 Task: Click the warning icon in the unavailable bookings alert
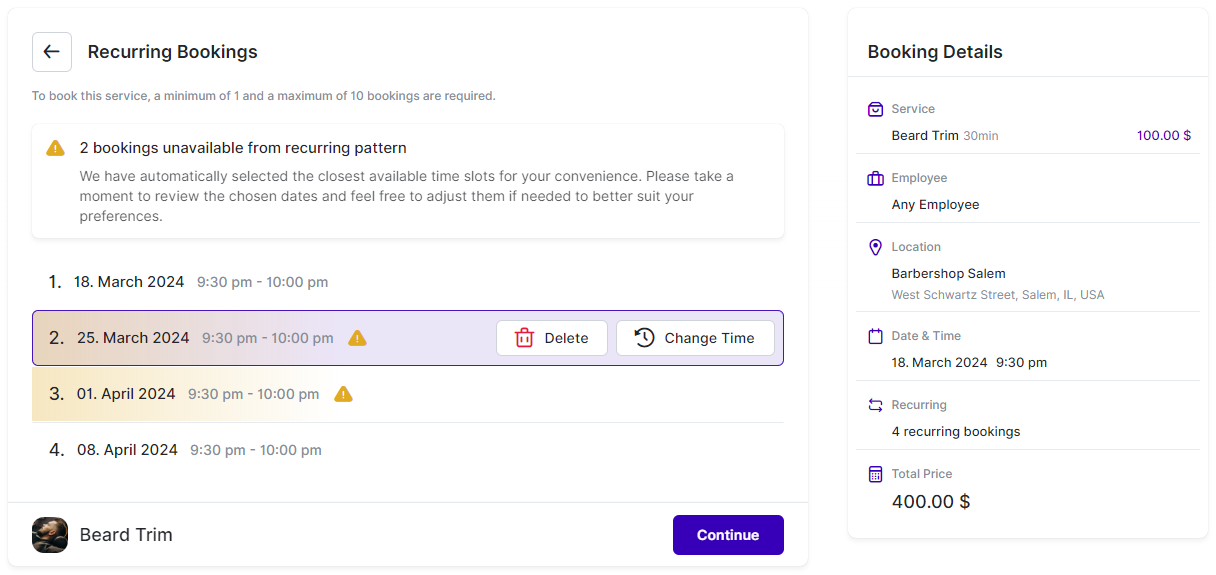[x=56, y=148]
